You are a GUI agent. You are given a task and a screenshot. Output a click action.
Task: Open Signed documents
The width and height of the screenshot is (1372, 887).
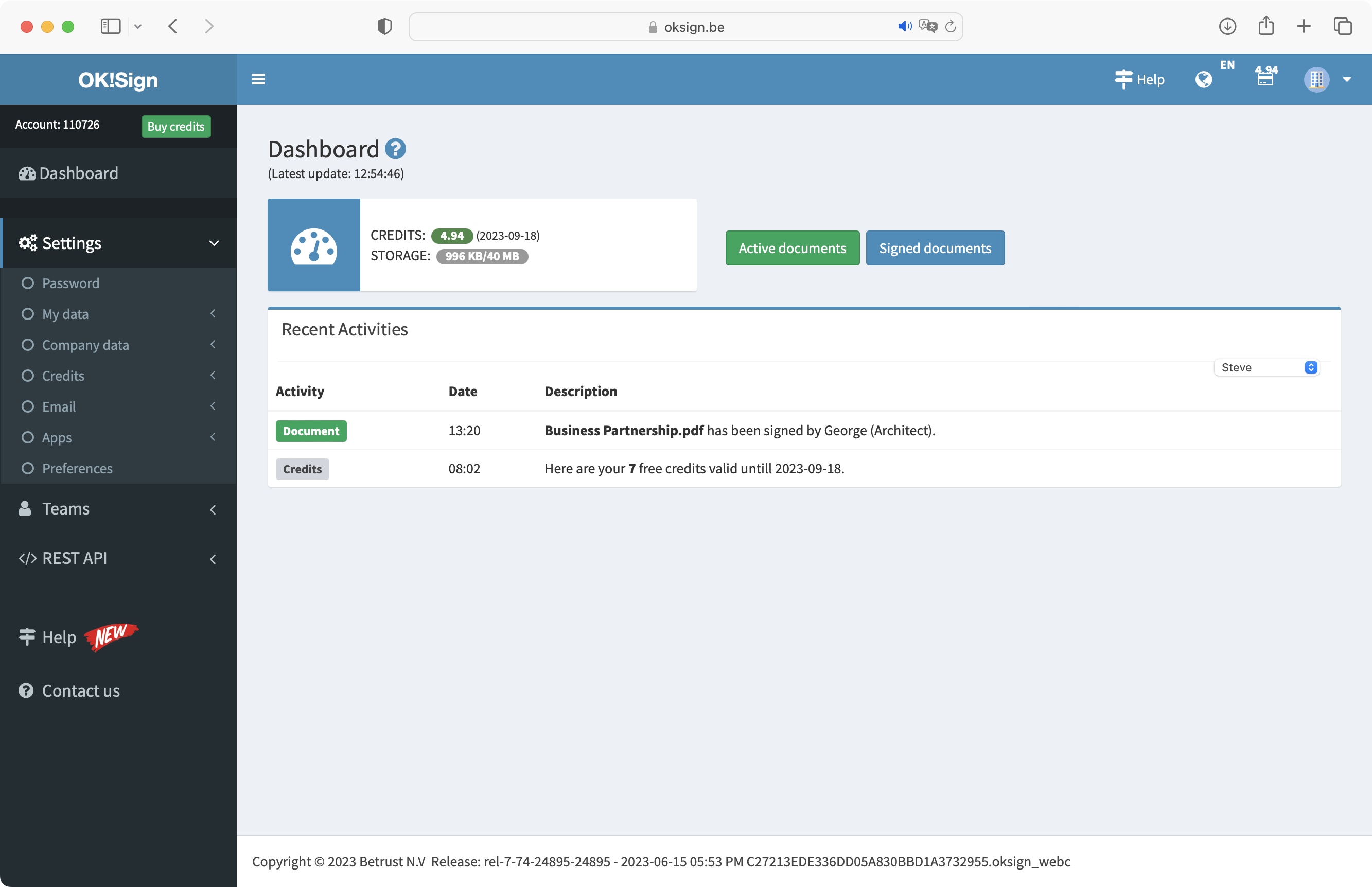click(x=935, y=248)
